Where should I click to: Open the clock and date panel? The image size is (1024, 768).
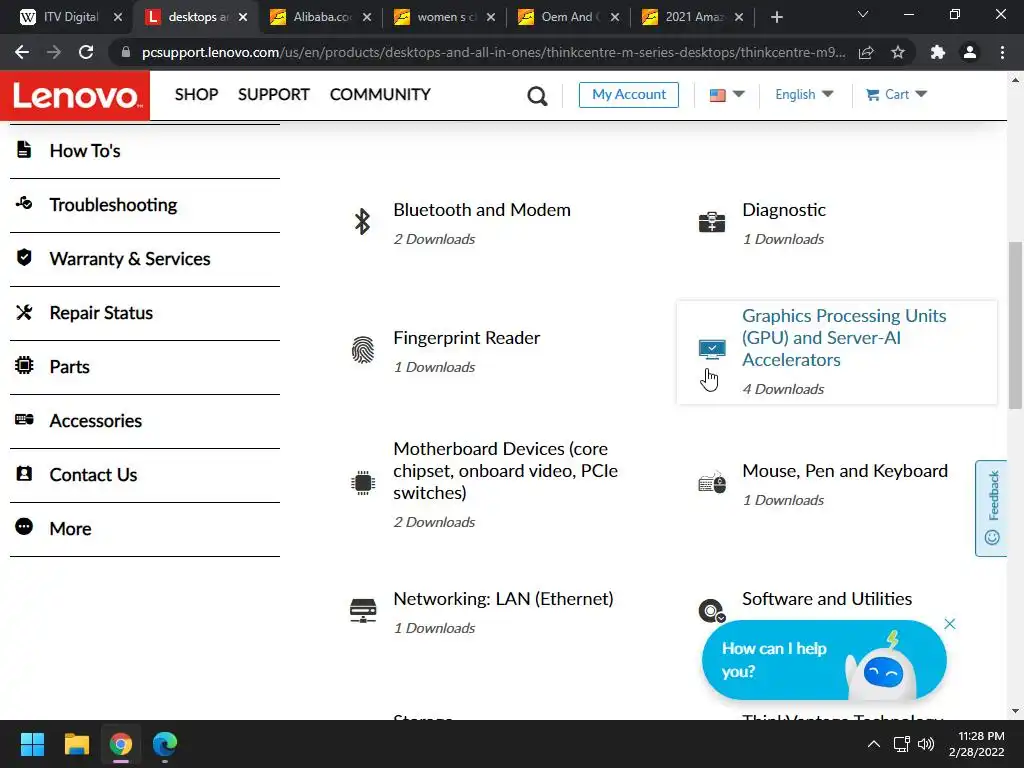(977, 744)
